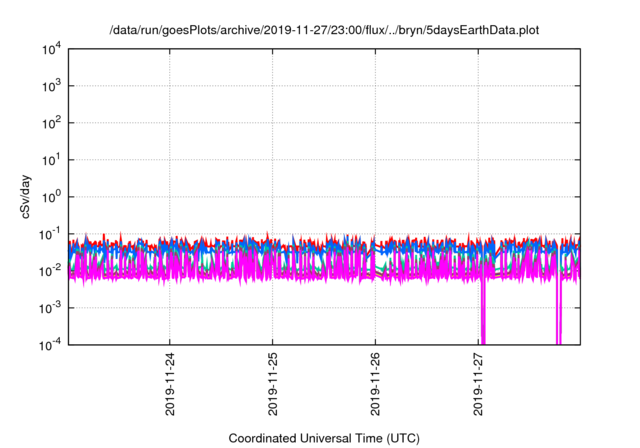Click the Coordinated Universal Time (UTC) axis label
Image resolution: width=640 pixels, height=448 pixels.
[x=324, y=438]
